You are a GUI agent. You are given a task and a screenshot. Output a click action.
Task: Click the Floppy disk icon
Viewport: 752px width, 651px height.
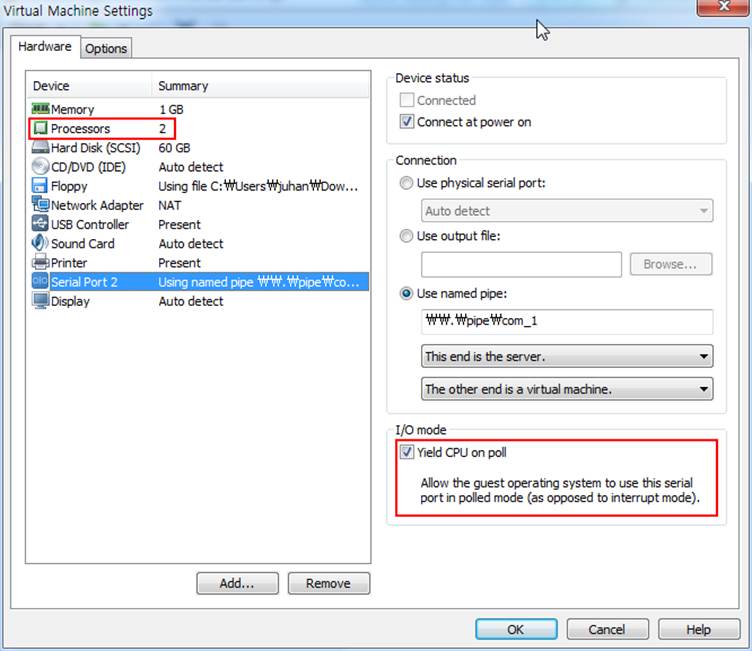tap(40, 186)
